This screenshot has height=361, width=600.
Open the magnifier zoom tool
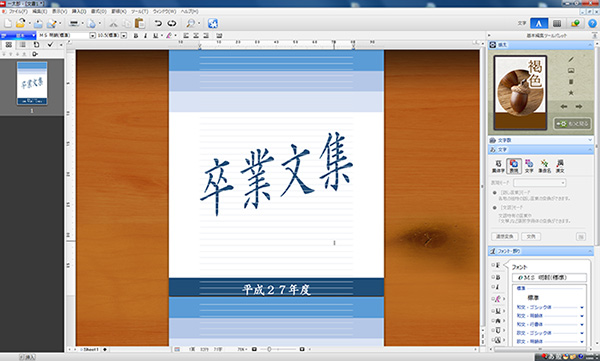click(x=191, y=23)
